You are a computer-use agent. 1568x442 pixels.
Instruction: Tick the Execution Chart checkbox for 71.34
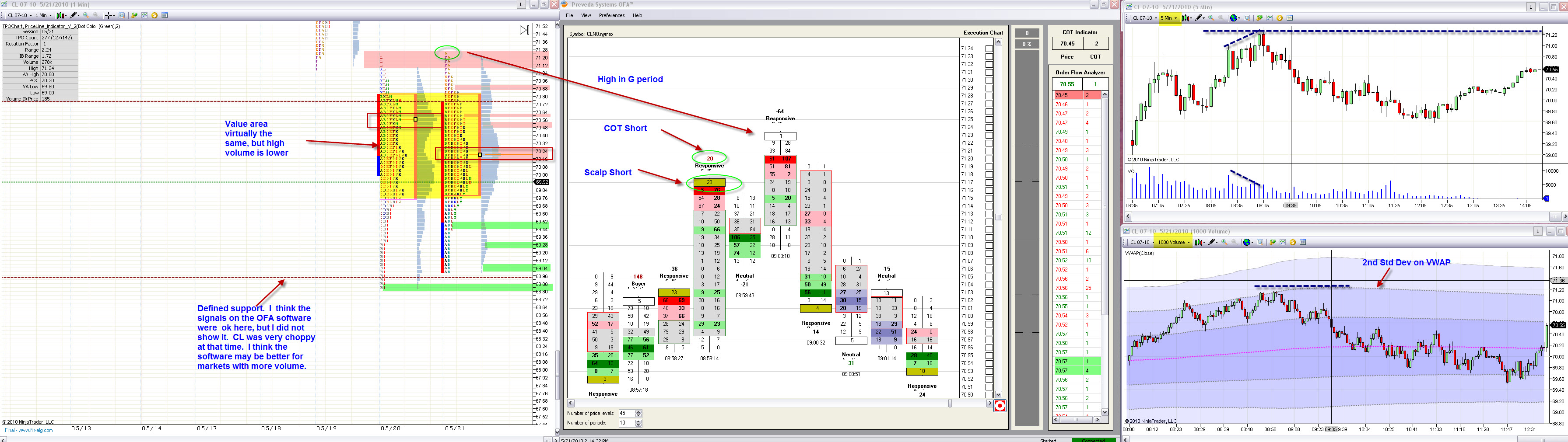click(x=989, y=49)
